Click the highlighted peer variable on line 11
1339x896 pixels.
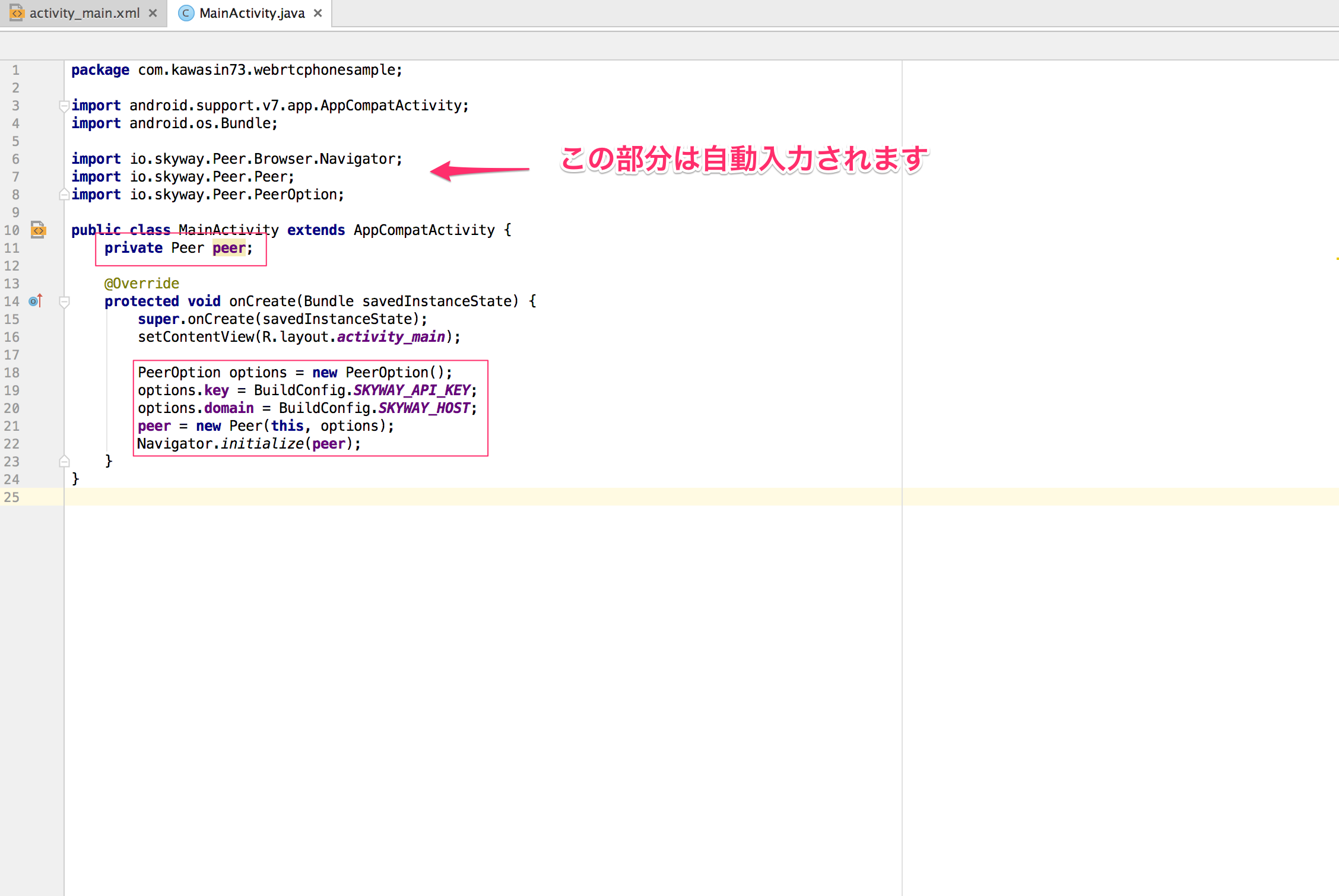(229, 248)
